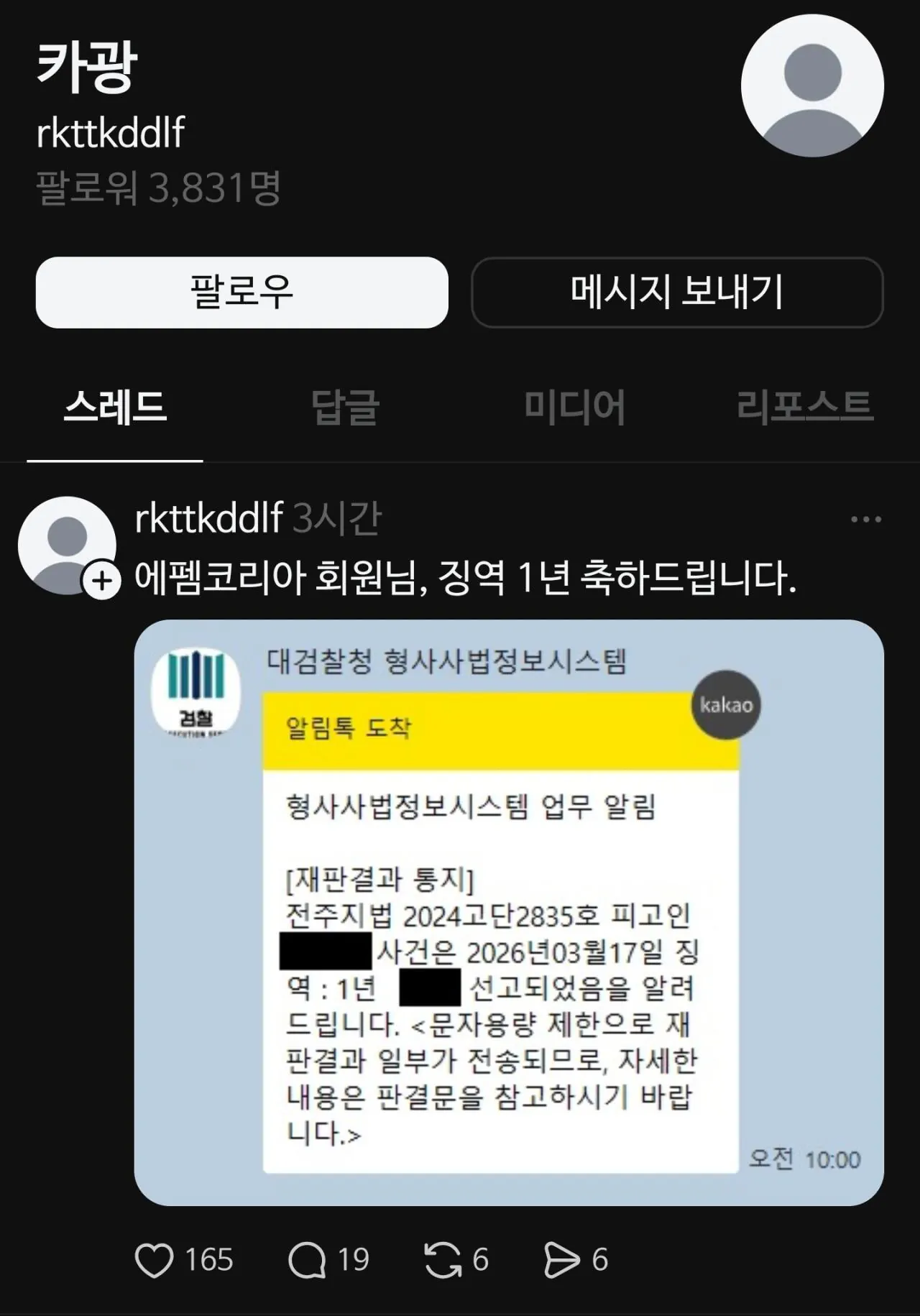The image size is (920, 1316).
Task: Open the attached KakaoTalk notice image
Action: (509, 913)
